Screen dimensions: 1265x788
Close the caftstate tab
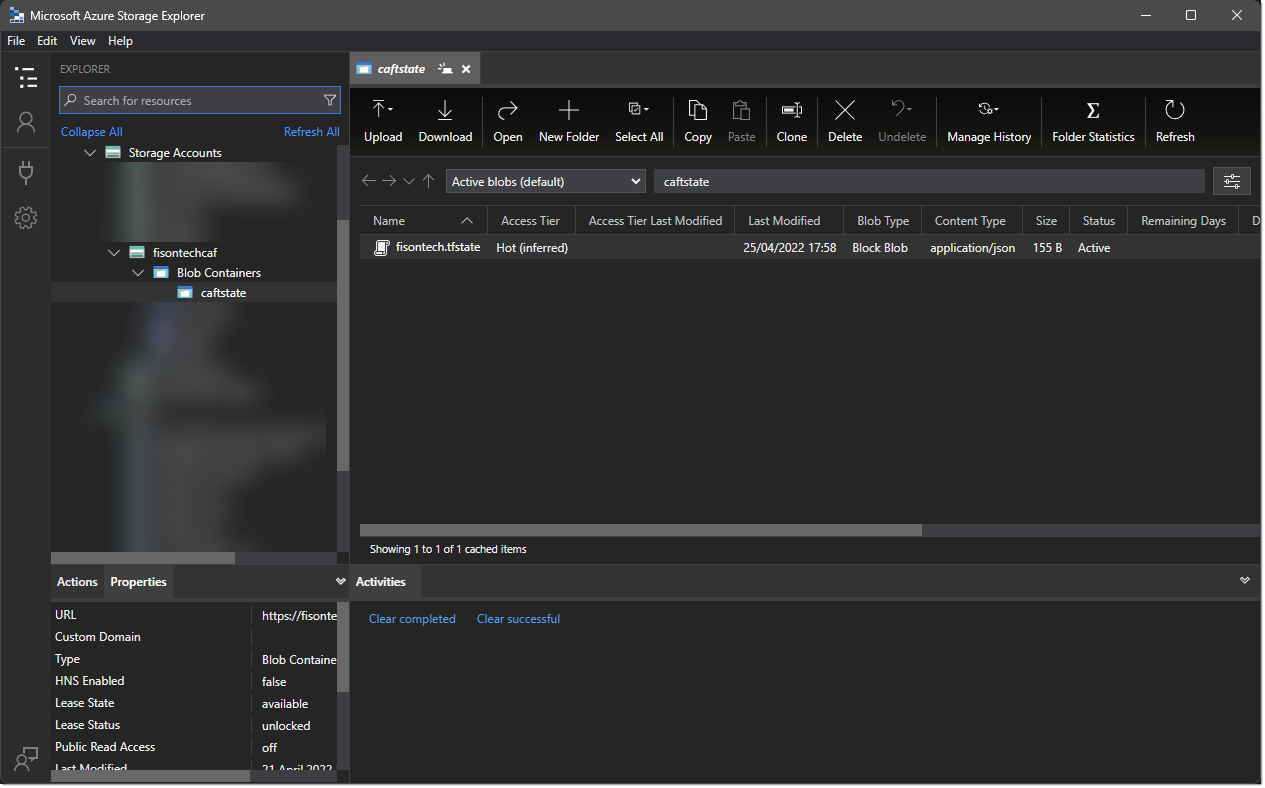[x=466, y=69]
